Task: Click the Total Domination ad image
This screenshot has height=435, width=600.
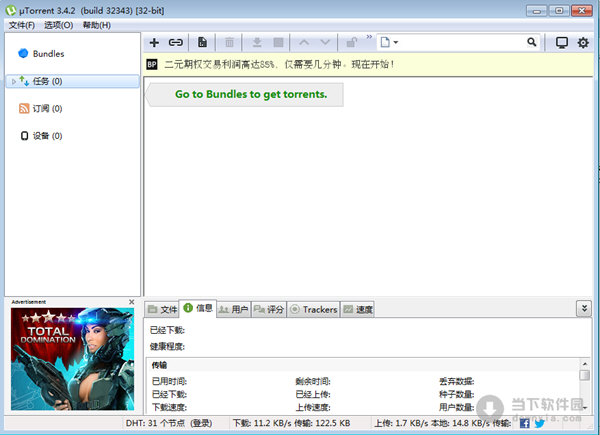Action: 72,359
